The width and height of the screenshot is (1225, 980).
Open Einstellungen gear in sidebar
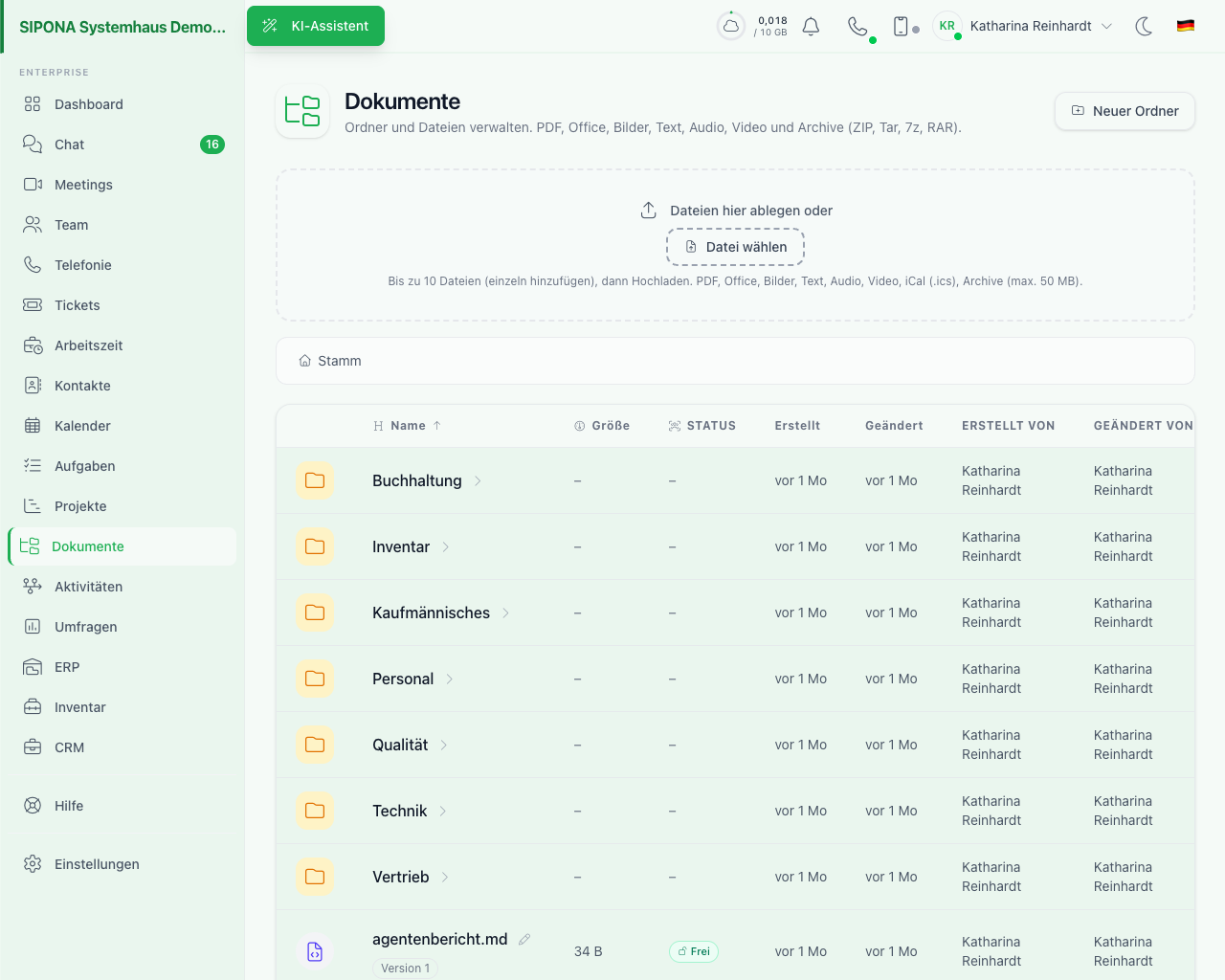point(122,864)
